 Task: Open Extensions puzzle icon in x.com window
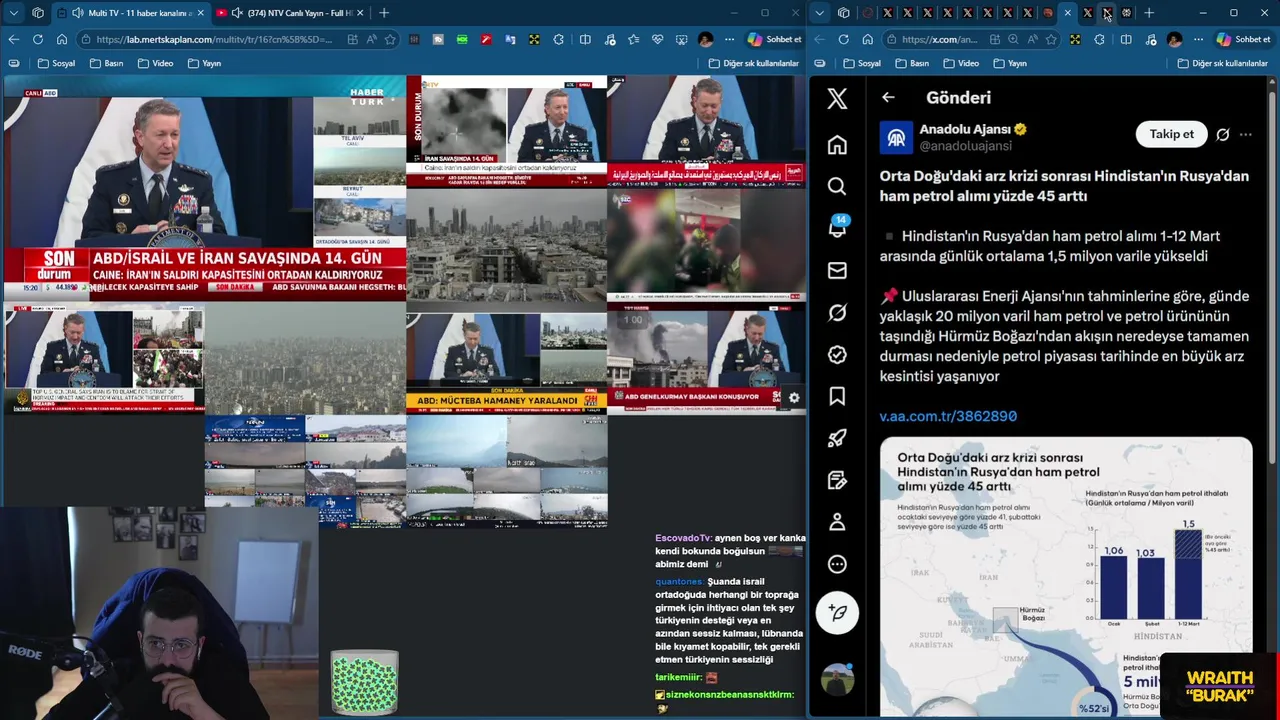click(x=1100, y=39)
